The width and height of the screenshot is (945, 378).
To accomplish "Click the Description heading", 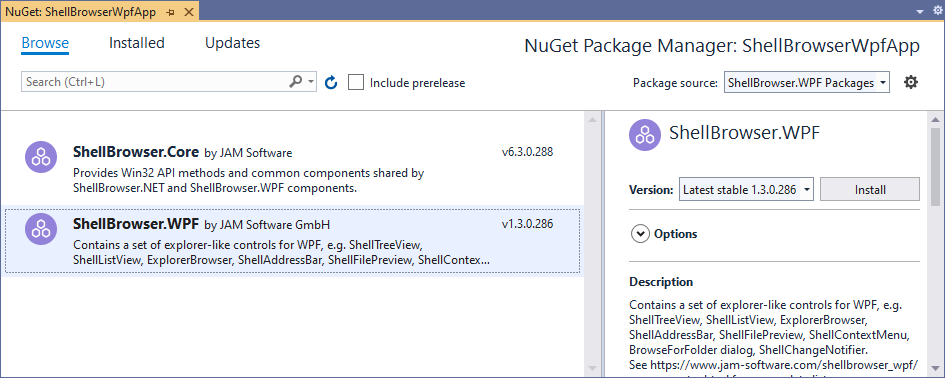I will 661,282.
